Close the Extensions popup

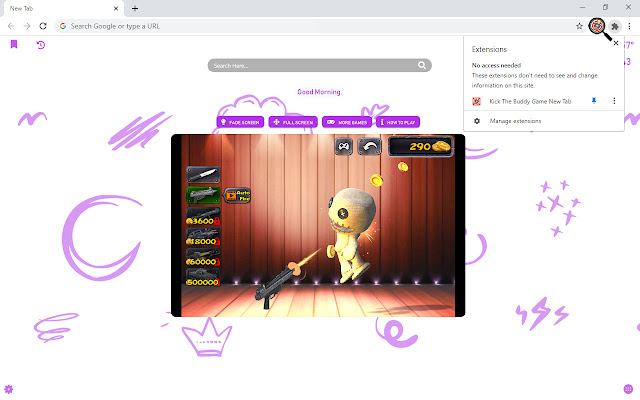coord(616,43)
